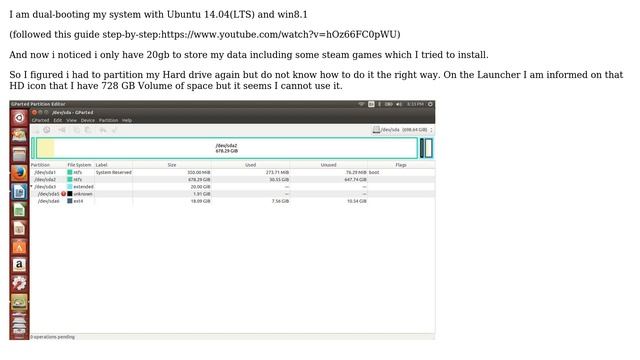Select the extended partition block in disk map
The width and height of the screenshot is (640, 360).
tap(426, 148)
